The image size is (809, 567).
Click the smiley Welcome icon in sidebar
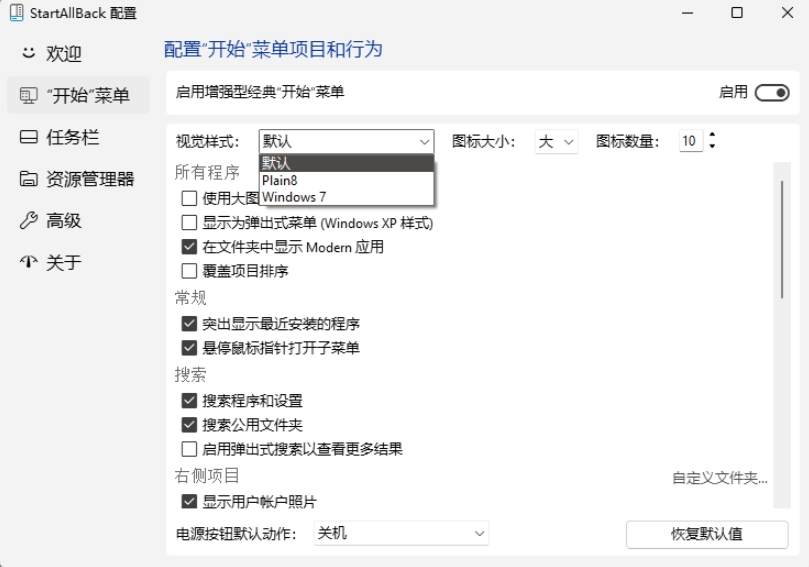pos(28,53)
